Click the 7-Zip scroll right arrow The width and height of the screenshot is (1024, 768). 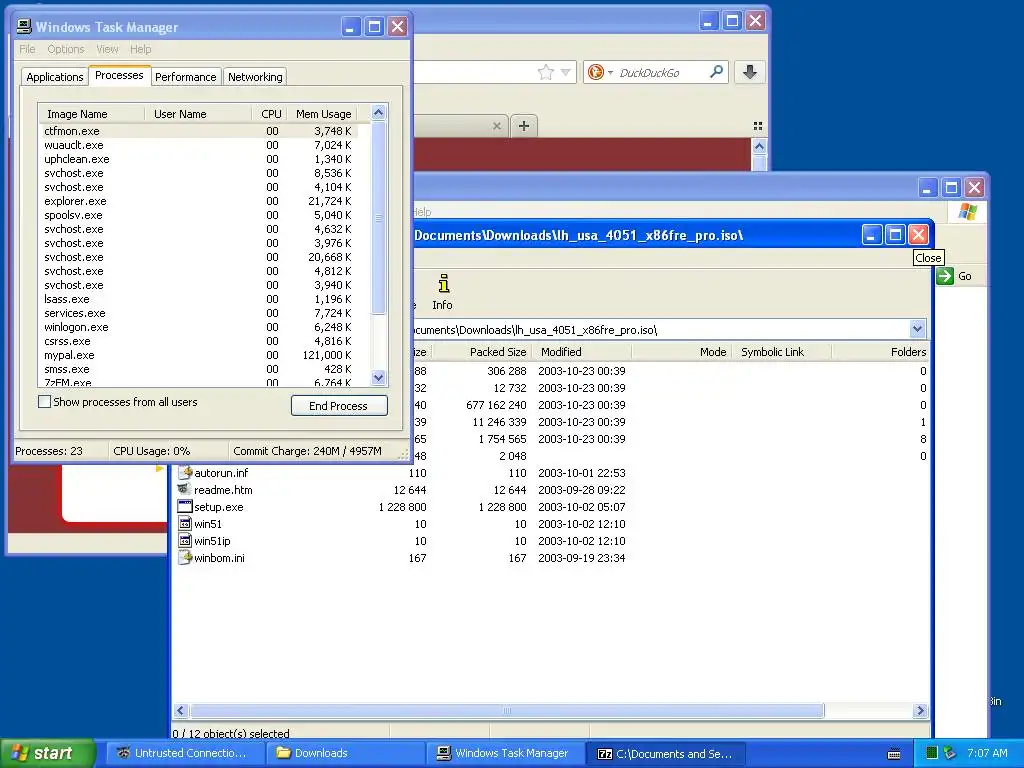pos(920,711)
